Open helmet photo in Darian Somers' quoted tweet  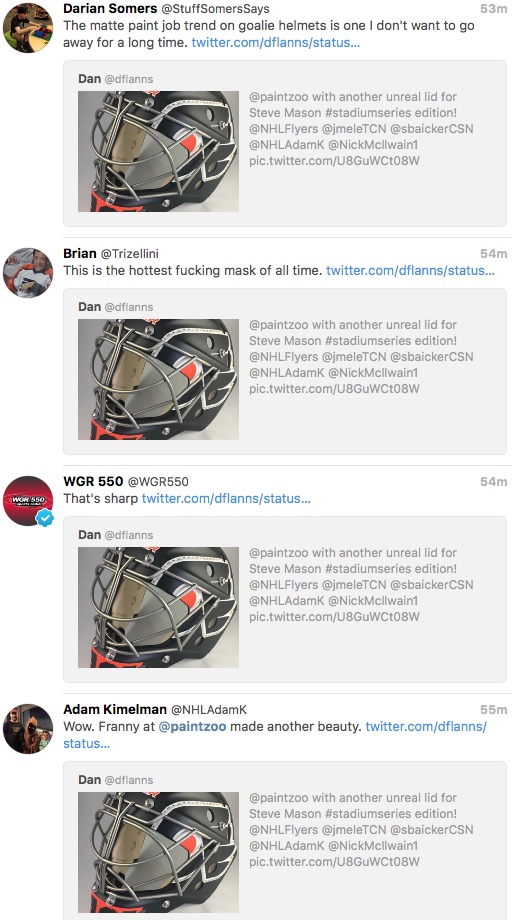click(x=158, y=151)
